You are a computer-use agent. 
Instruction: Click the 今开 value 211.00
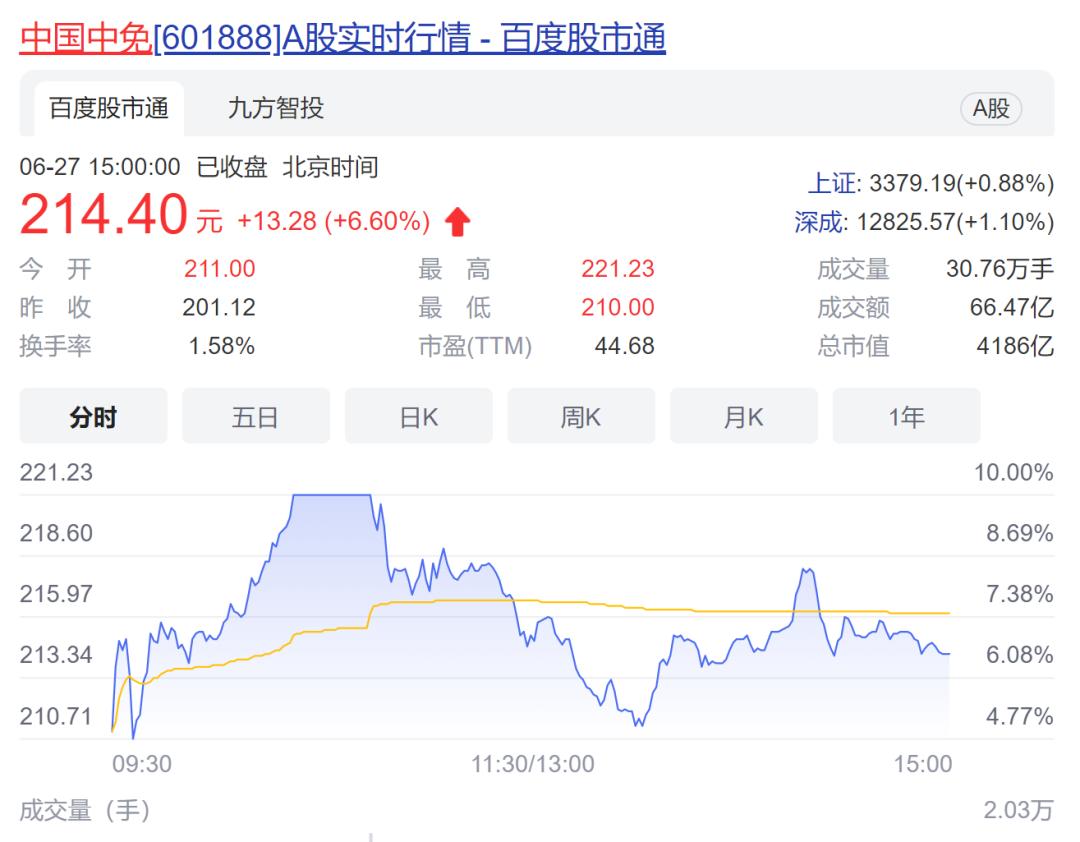tap(219, 269)
